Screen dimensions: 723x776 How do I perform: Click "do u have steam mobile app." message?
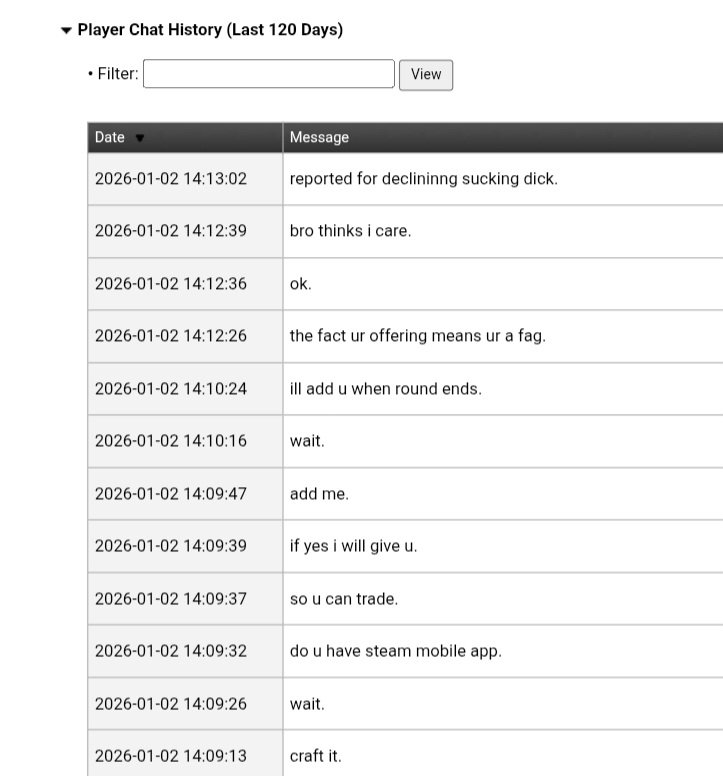coord(395,651)
